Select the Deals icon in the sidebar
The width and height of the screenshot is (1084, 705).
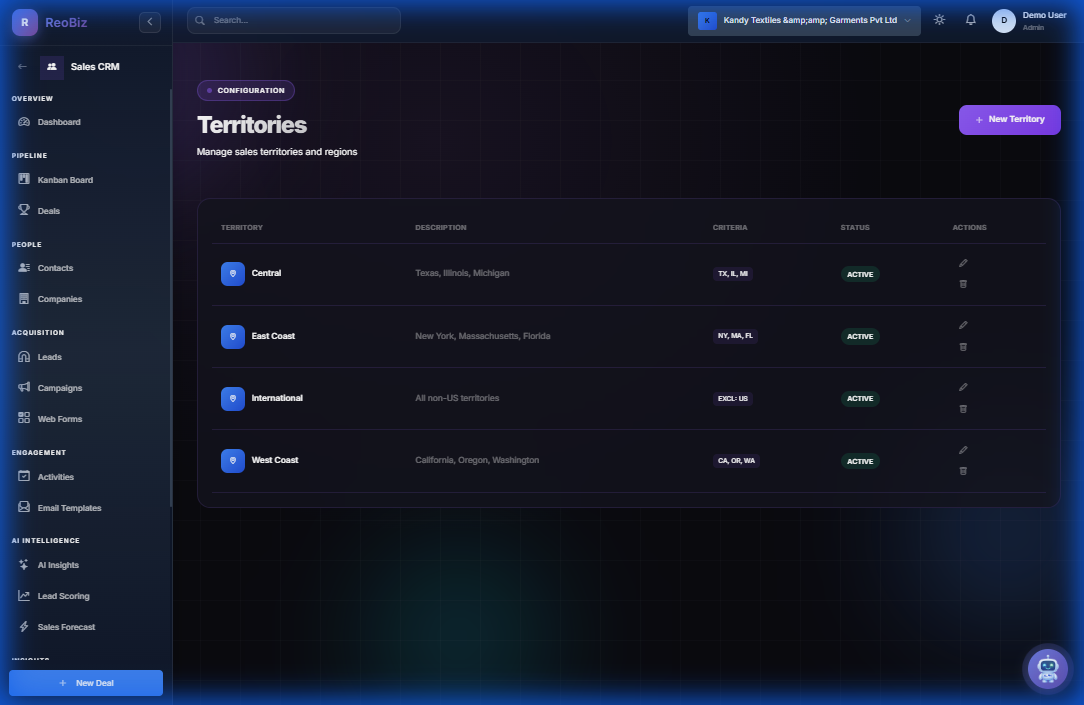tap(27, 210)
